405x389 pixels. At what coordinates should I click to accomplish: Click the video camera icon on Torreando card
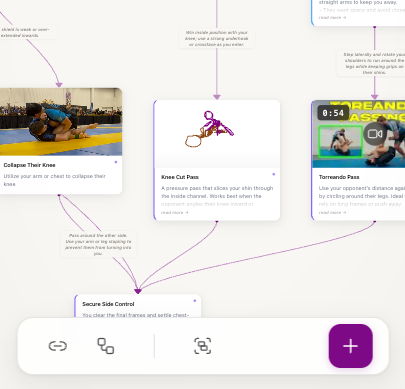tap(375, 134)
